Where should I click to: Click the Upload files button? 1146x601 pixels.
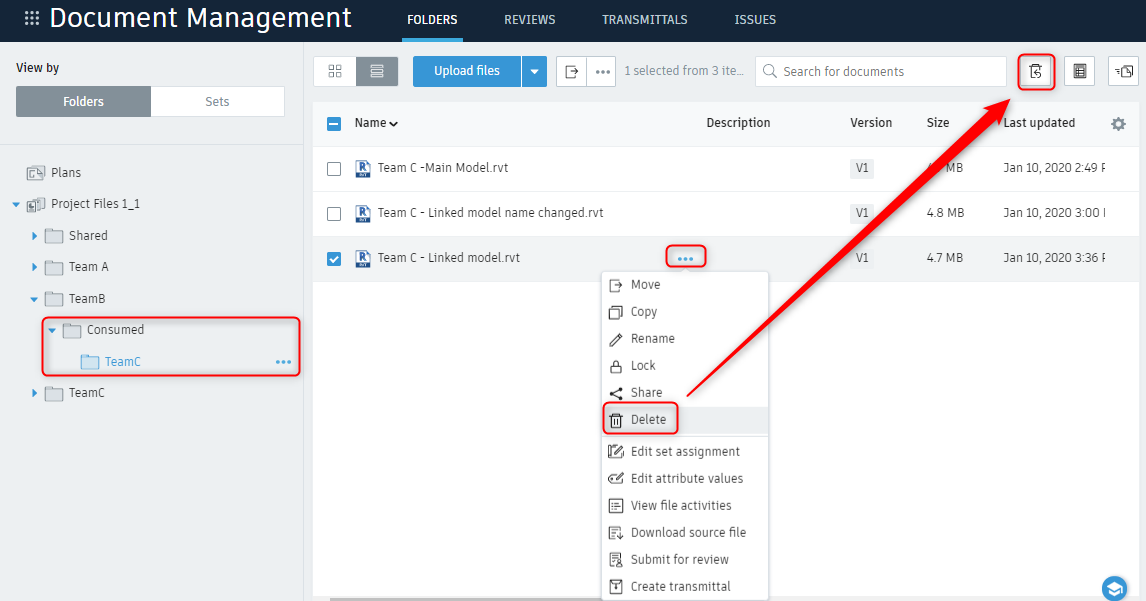[x=466, y=71]
